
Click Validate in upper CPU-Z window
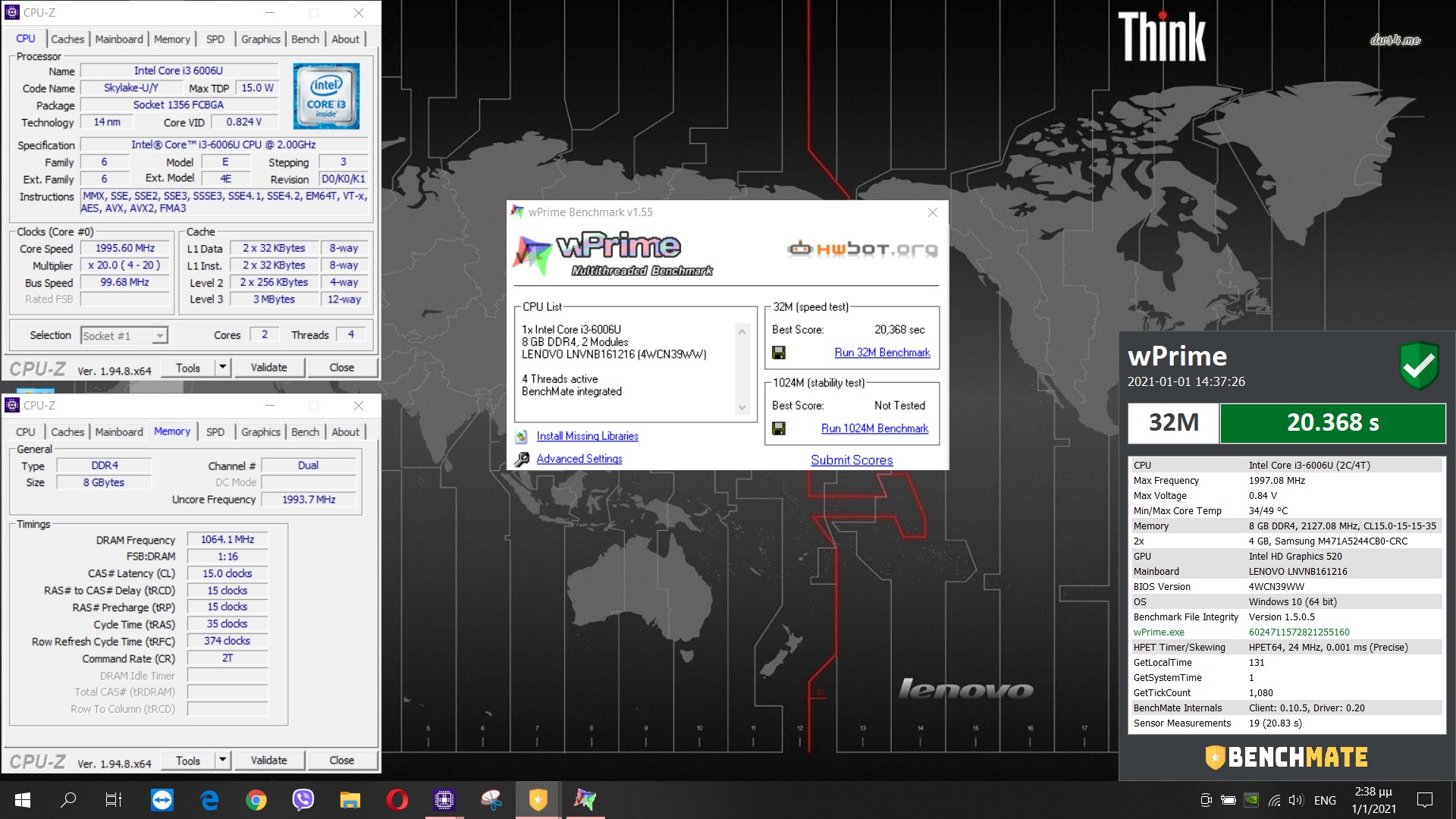click(269, 368)
